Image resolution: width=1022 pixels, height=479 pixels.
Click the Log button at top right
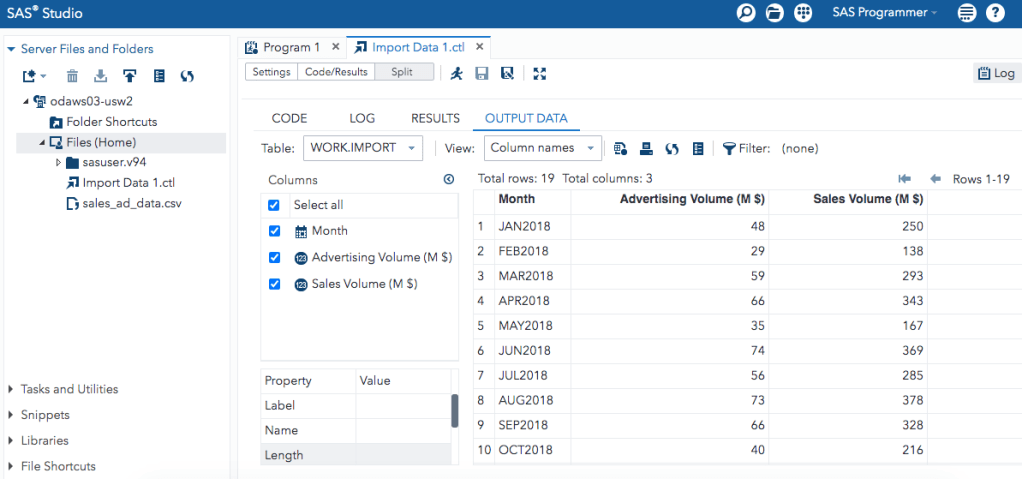pyautogui.click(x=996, y=73)
